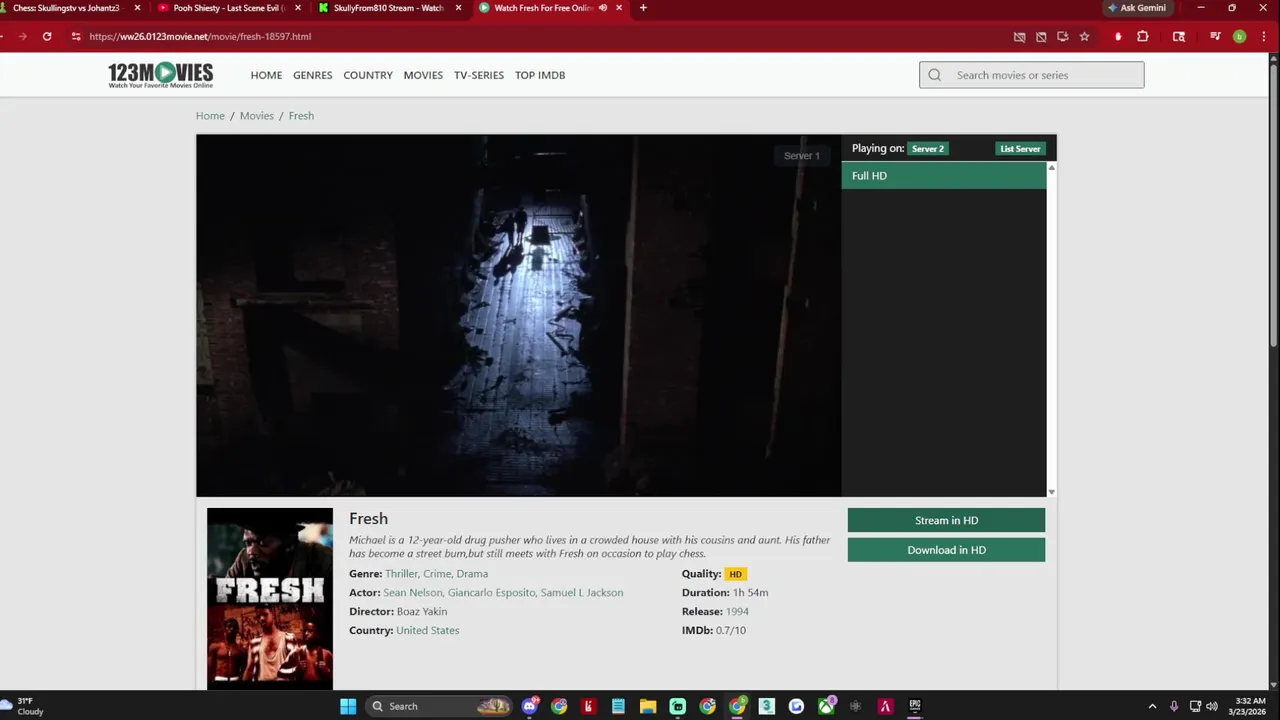This screenshot has height=720, width=1280.
Task: Click the Download in HD button
Action: coord(946,550)
